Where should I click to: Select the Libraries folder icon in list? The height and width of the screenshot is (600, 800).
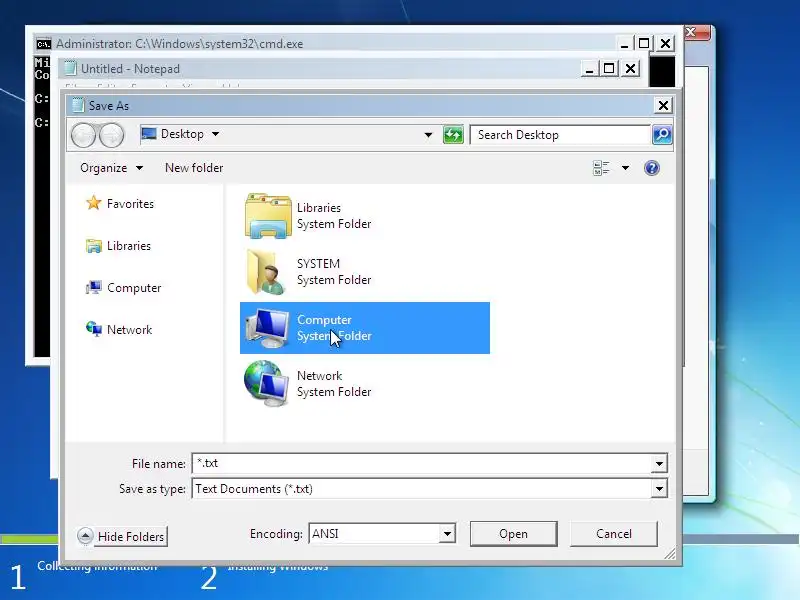point(268,216)
